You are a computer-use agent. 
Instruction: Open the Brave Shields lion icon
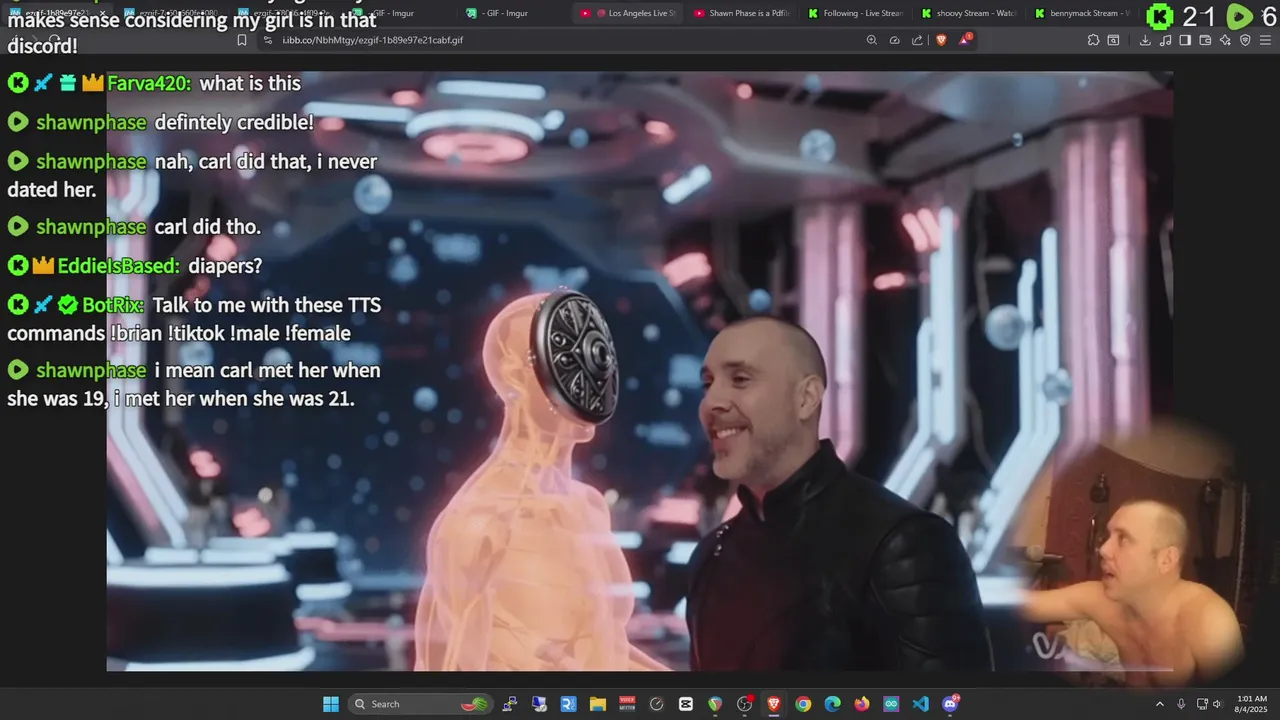click(941, 40)
